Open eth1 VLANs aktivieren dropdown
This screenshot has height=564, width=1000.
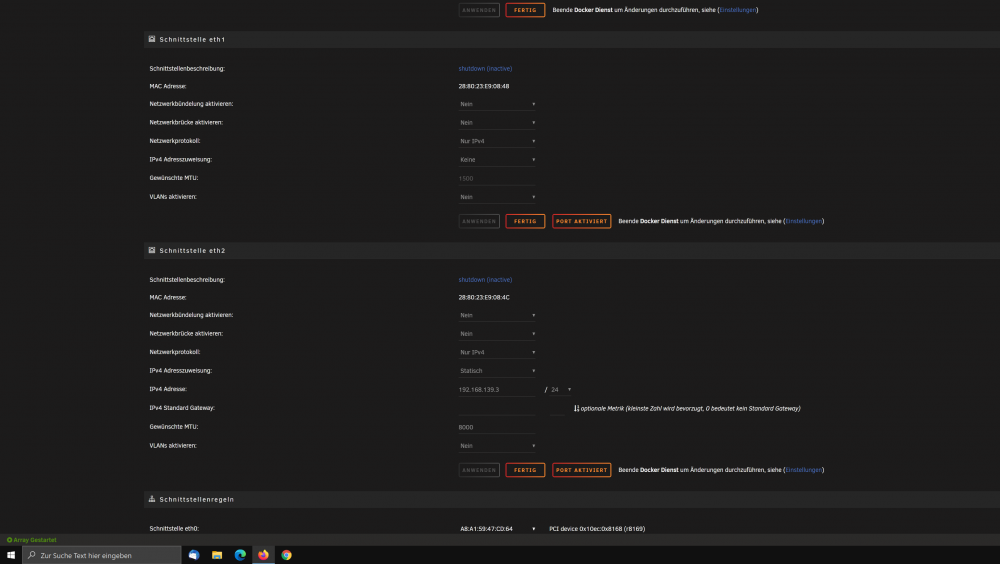click(497, 197)
